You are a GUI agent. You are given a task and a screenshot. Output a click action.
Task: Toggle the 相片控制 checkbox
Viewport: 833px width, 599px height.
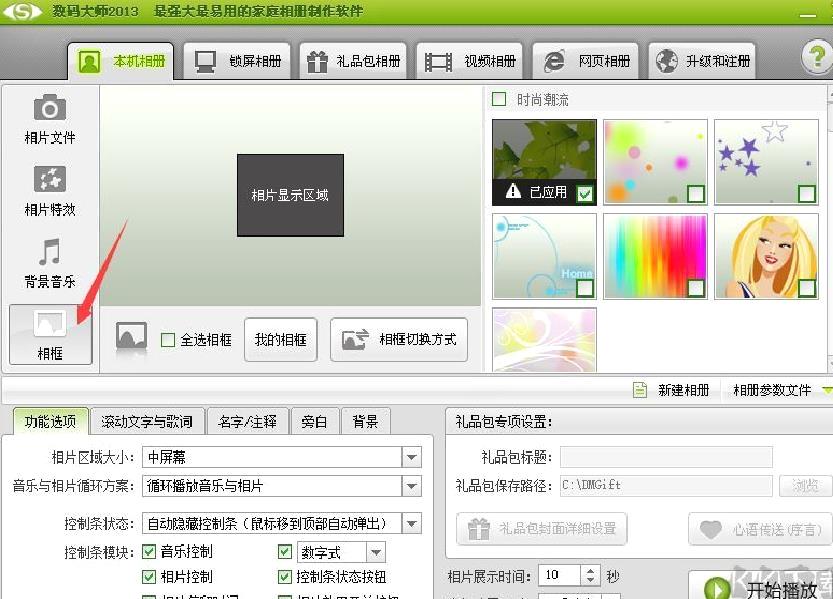pyautogui.click(x=149, y=577)
